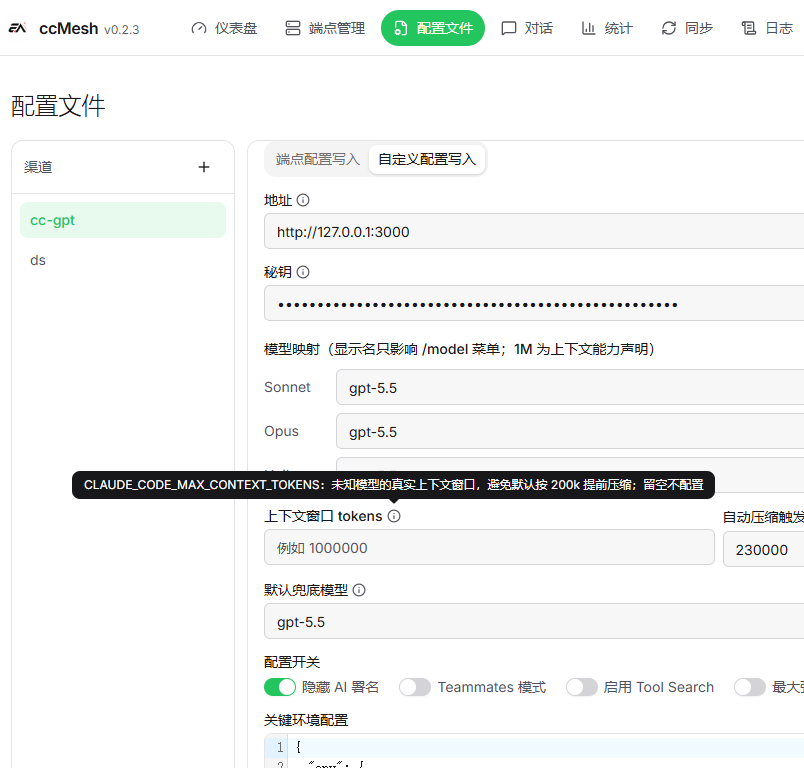Image resolution: width=804 pixels, height=768 pixels.
Task: Focus the 秘钥 password field
Action: (534, 304)
